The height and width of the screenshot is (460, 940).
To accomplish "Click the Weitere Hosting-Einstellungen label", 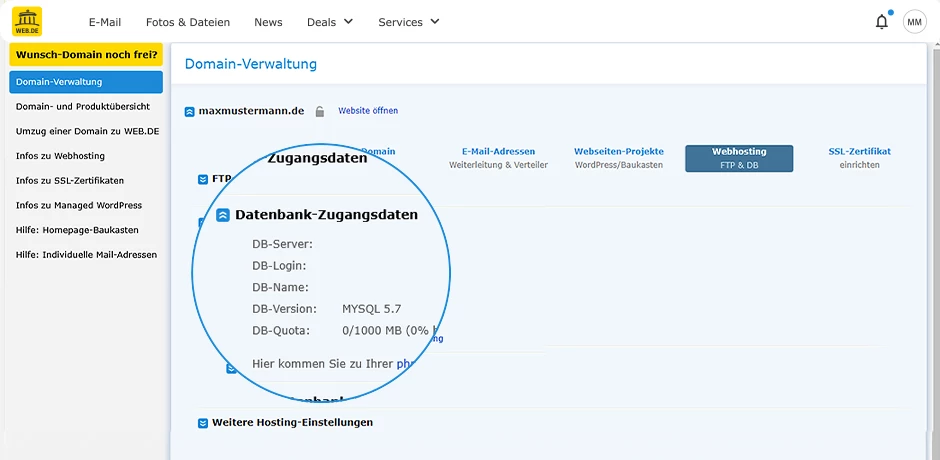I will 293,423.
